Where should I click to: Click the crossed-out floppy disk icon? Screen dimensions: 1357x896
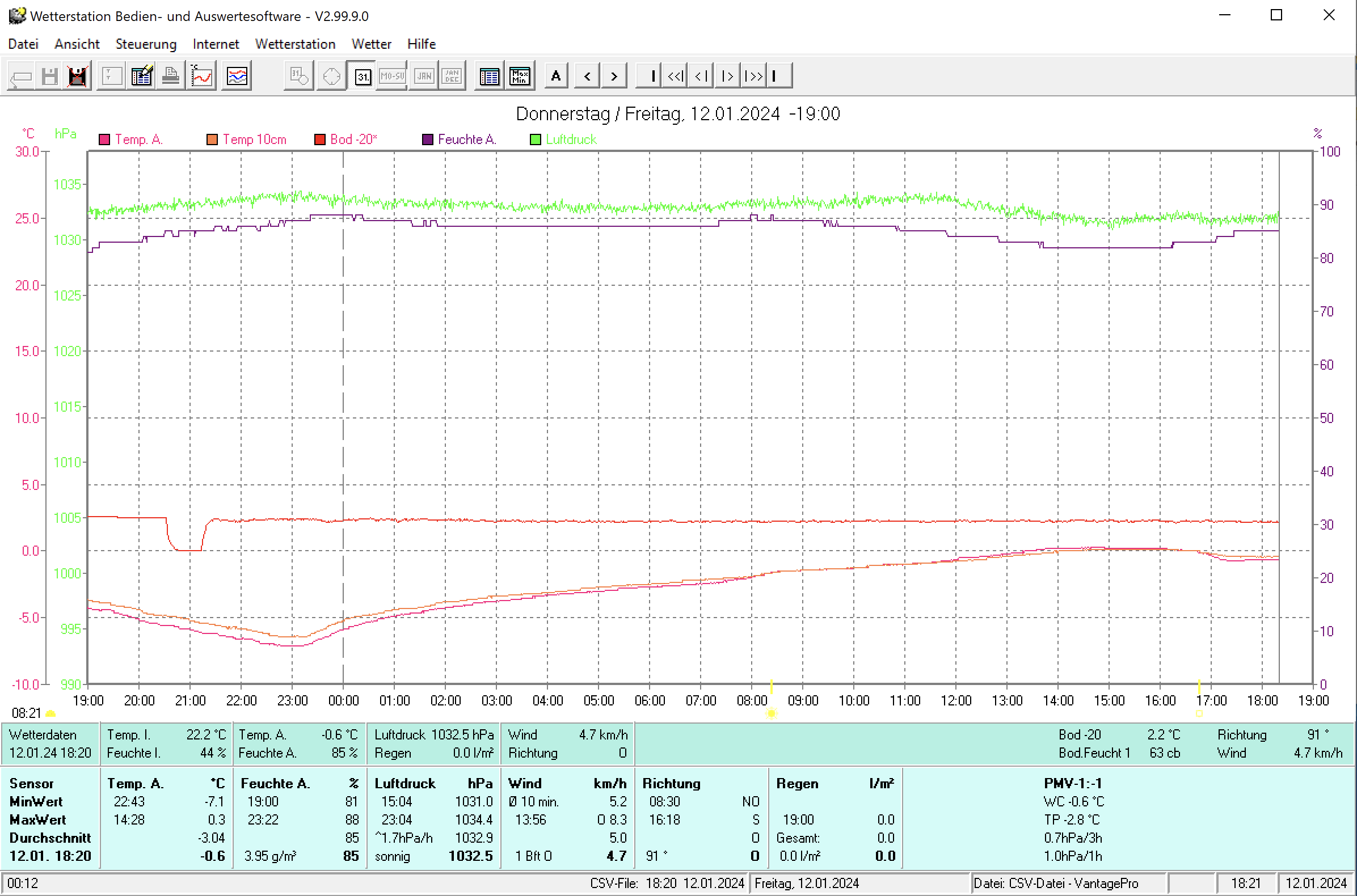coord(77,76)
